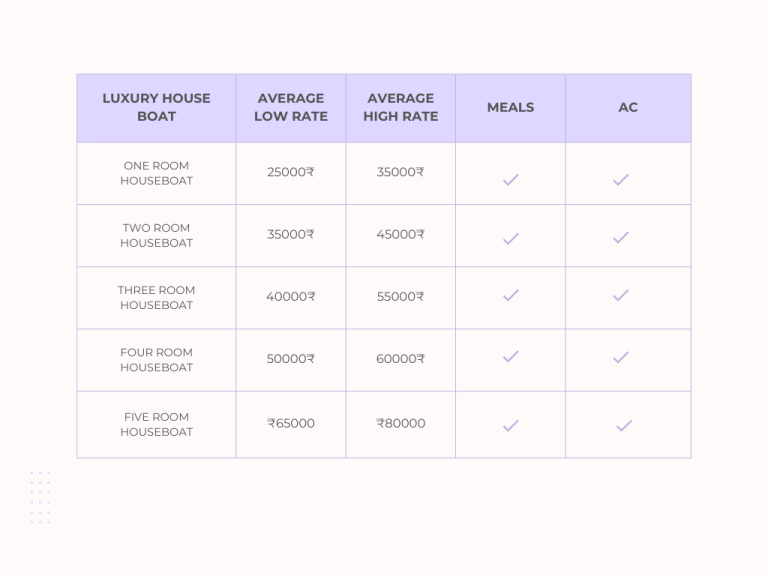768x576 pixels.
Task: Select the One Room Houseboat row label
Action: (x=156, y=173)
